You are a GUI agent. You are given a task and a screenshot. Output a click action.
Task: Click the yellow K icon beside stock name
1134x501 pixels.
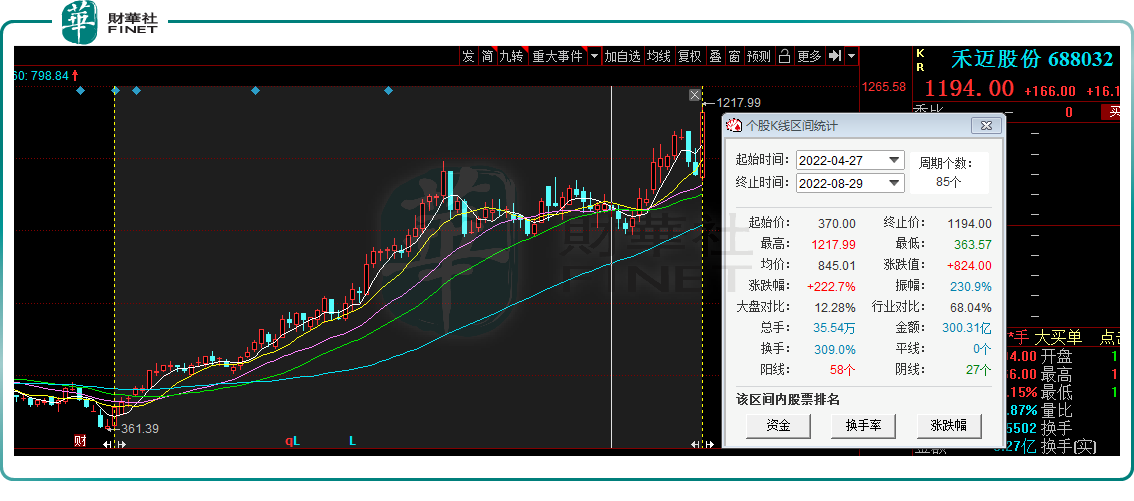click(920, 53)
